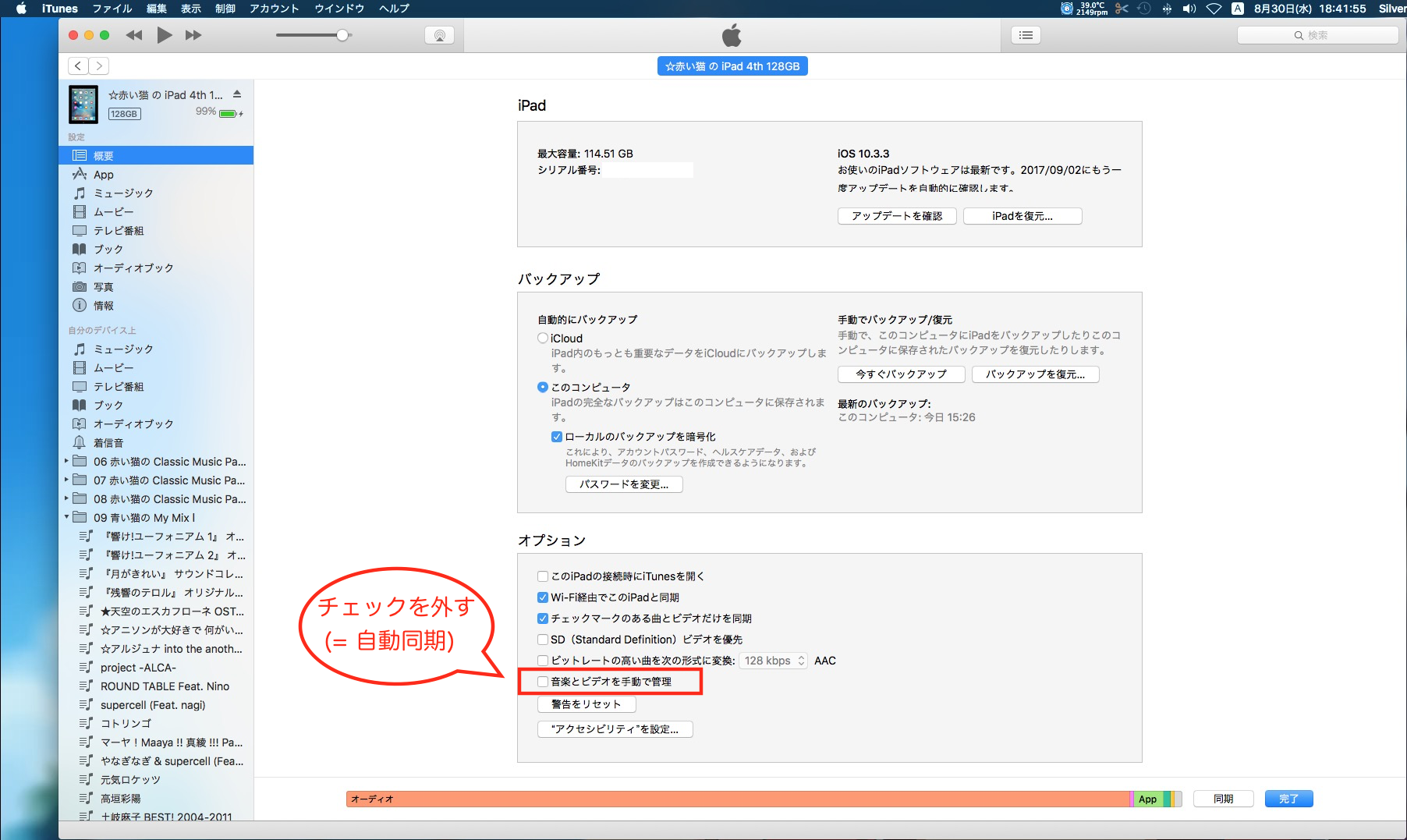
Task: Open the Up Next list icon
Action: (1026, 35)
